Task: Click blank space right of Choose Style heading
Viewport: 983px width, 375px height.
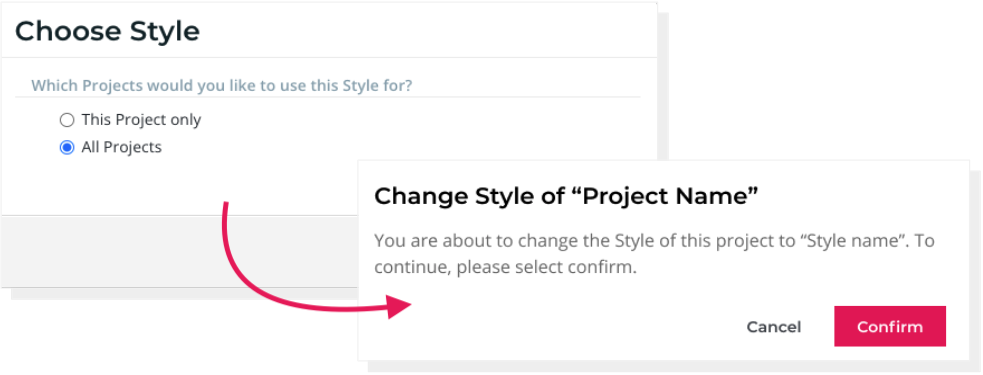Action: tap(426, 31)
